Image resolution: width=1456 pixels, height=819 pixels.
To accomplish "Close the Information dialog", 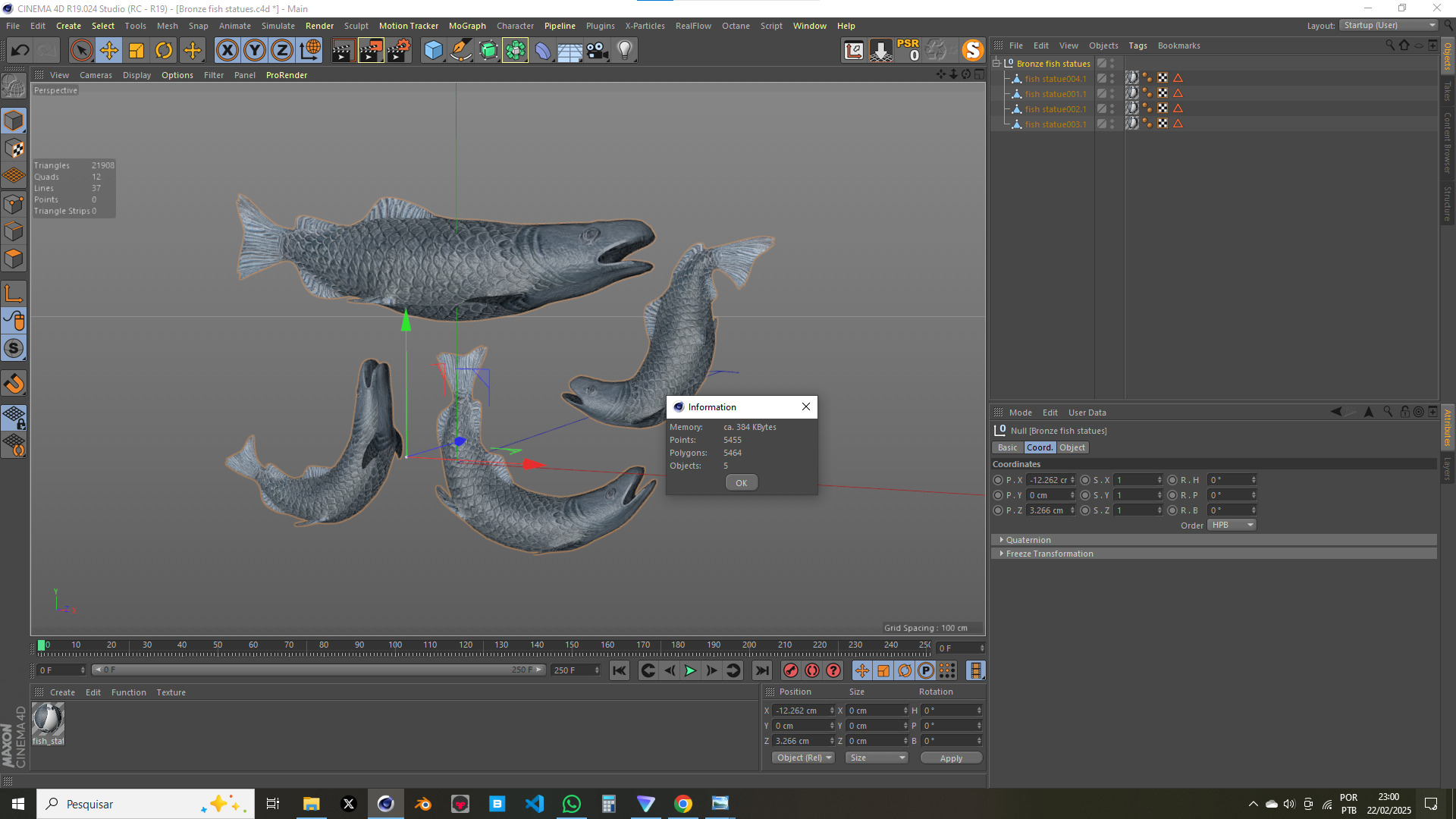I will tap(806, 406).
